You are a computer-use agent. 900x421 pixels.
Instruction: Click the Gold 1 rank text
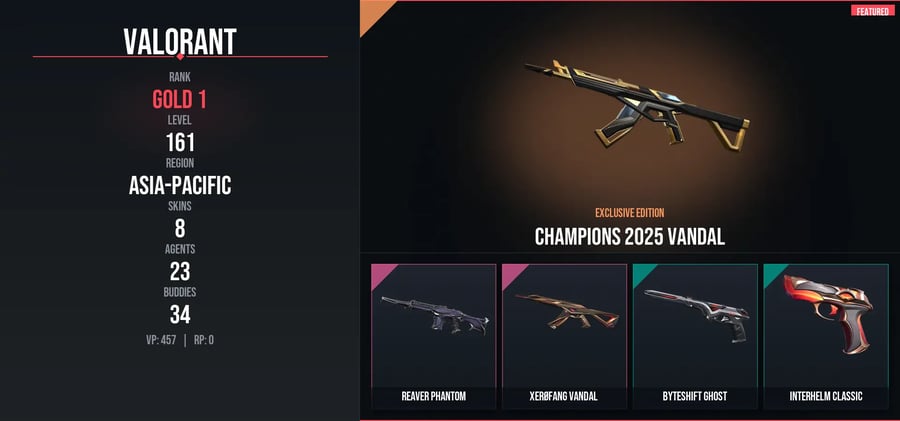[179, 100]
